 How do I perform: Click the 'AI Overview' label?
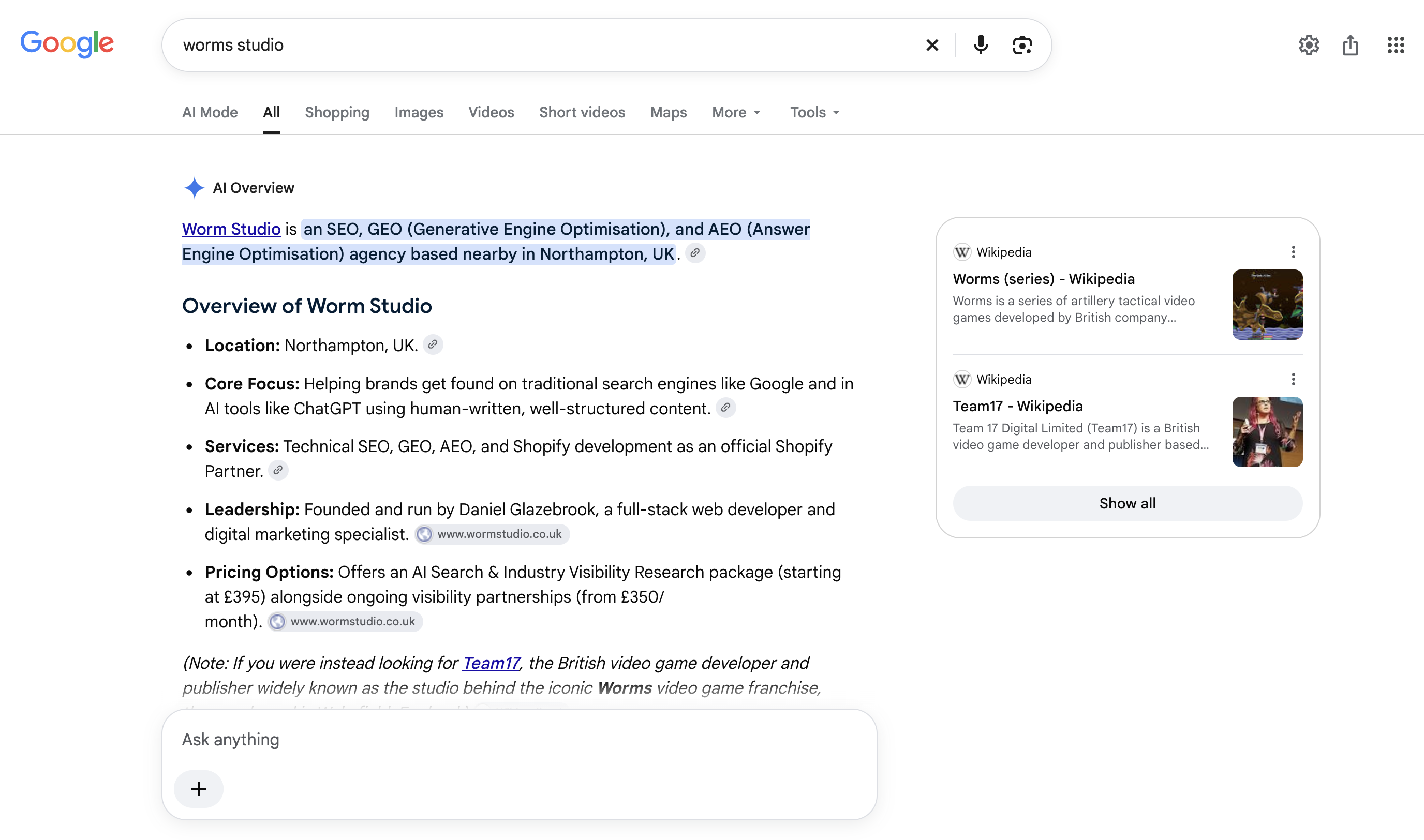pos(253,188)
